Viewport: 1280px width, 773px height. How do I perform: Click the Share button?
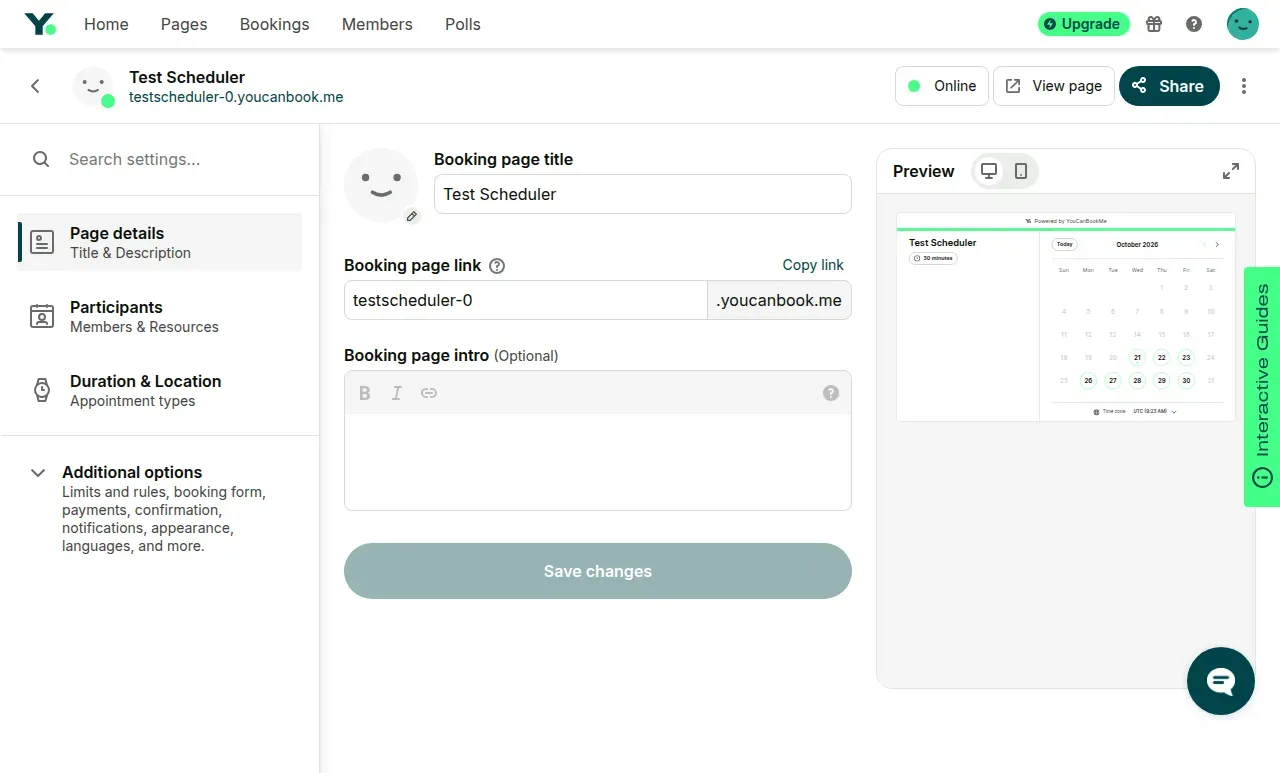pos(1169,86)
